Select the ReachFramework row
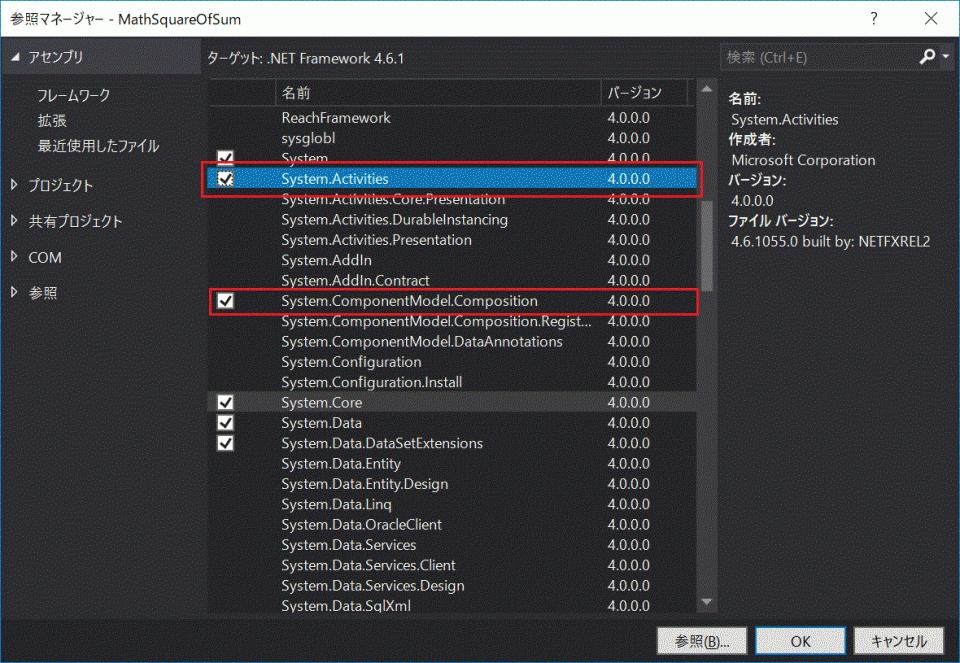This screenshot has height=663, width=960. coord(452,118)
